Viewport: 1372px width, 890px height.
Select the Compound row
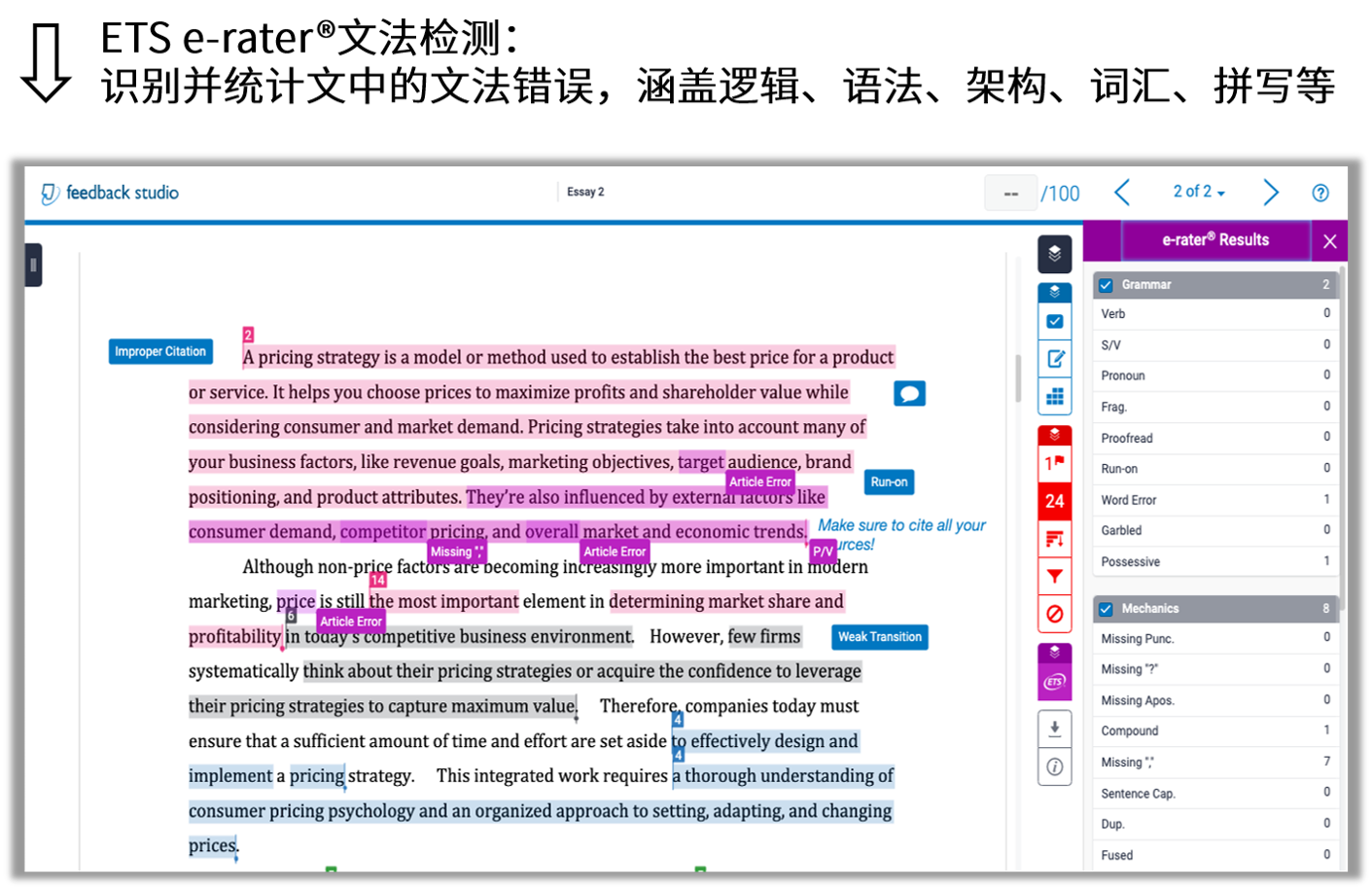[1215, 730]
